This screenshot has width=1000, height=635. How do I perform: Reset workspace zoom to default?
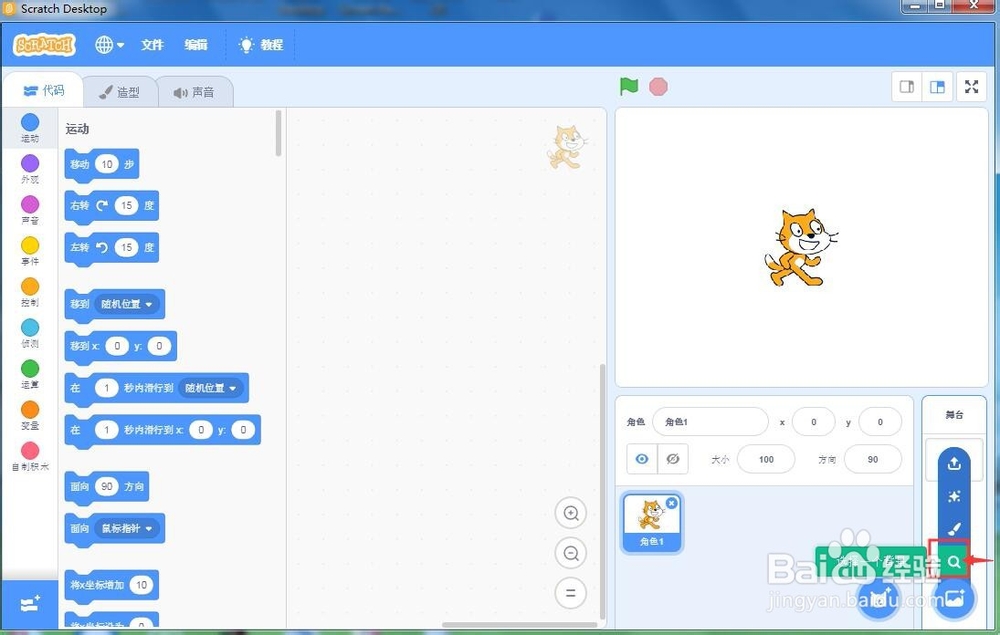571,593
